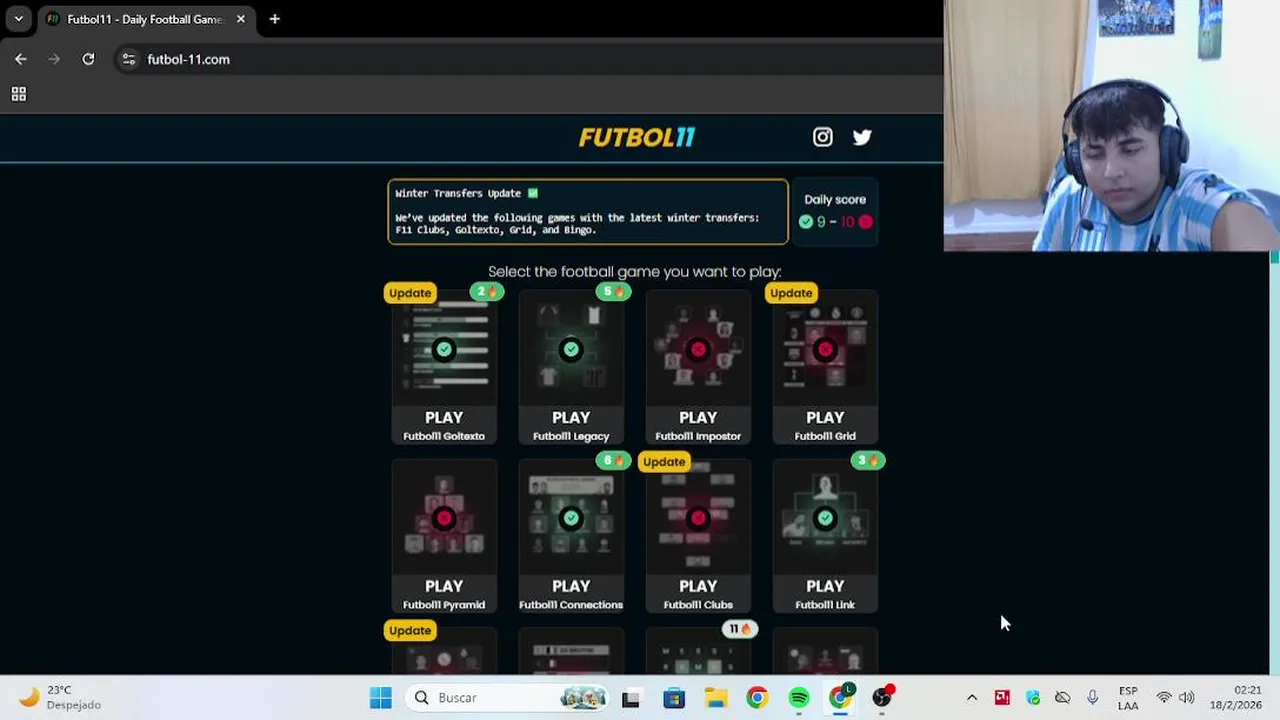Screen dimensions: 1280x720
Task: Click the Impostor game thumbnail image
Action: (x=698, y=349)
